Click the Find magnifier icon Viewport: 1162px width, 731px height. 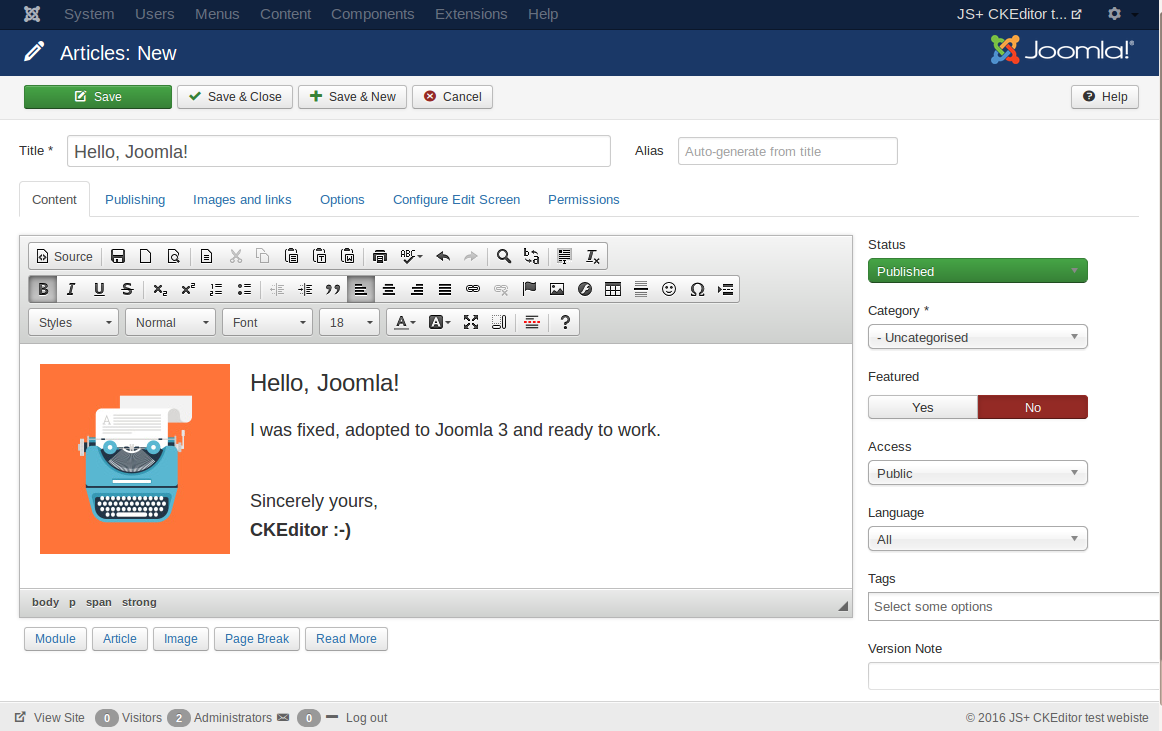click(x=504, y=257)
